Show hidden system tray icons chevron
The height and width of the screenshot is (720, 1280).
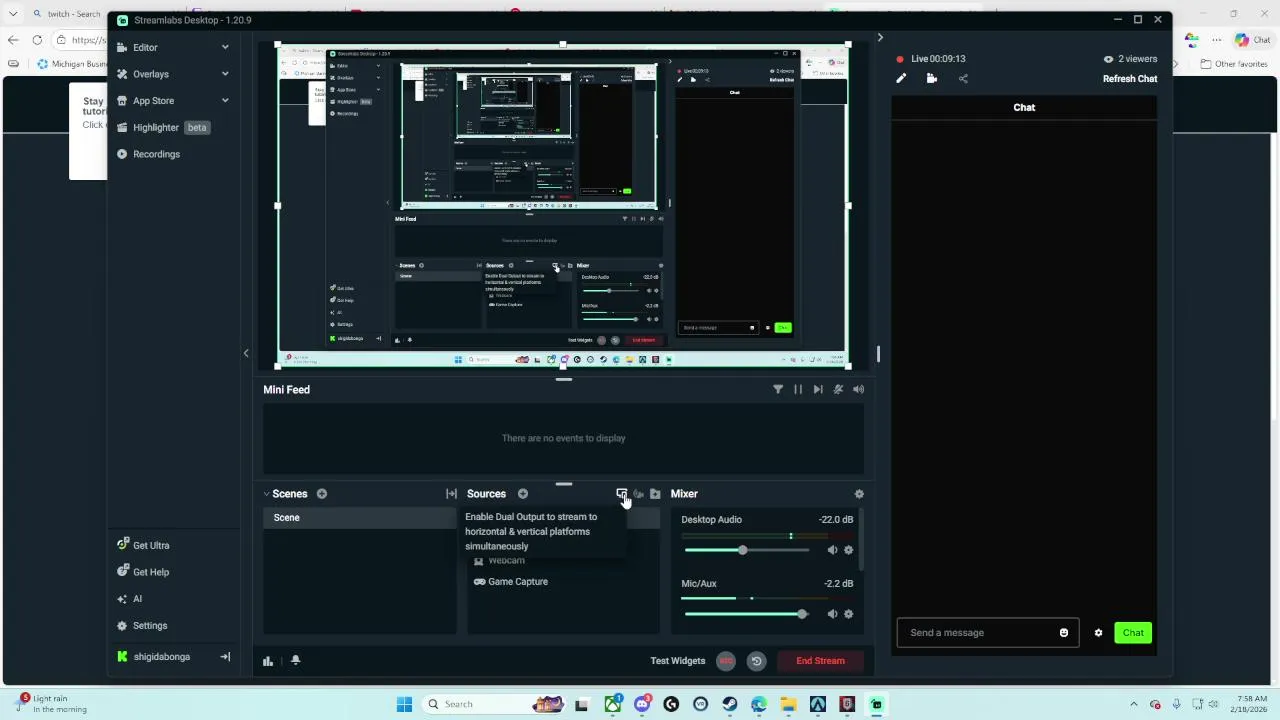[1133, 704]
